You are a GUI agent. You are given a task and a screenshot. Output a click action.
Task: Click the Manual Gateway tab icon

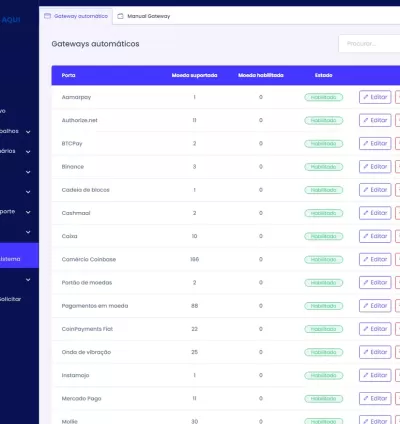[120, 16]
